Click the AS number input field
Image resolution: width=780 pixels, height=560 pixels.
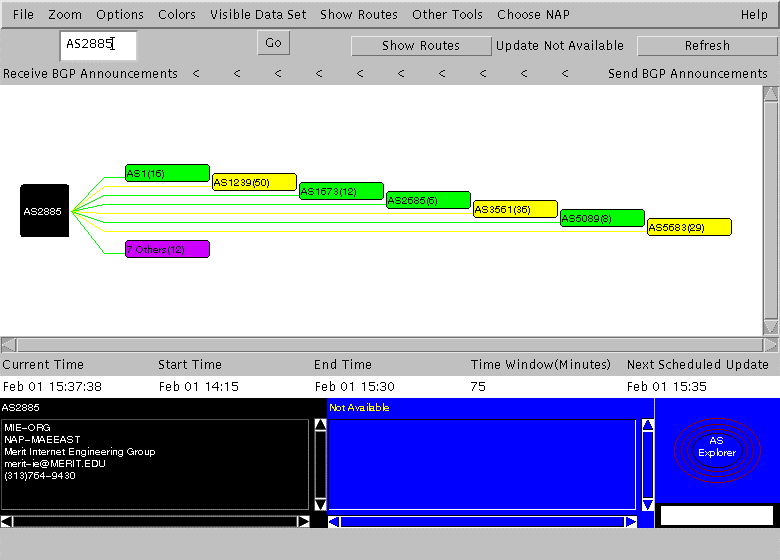tap(97, 45)
